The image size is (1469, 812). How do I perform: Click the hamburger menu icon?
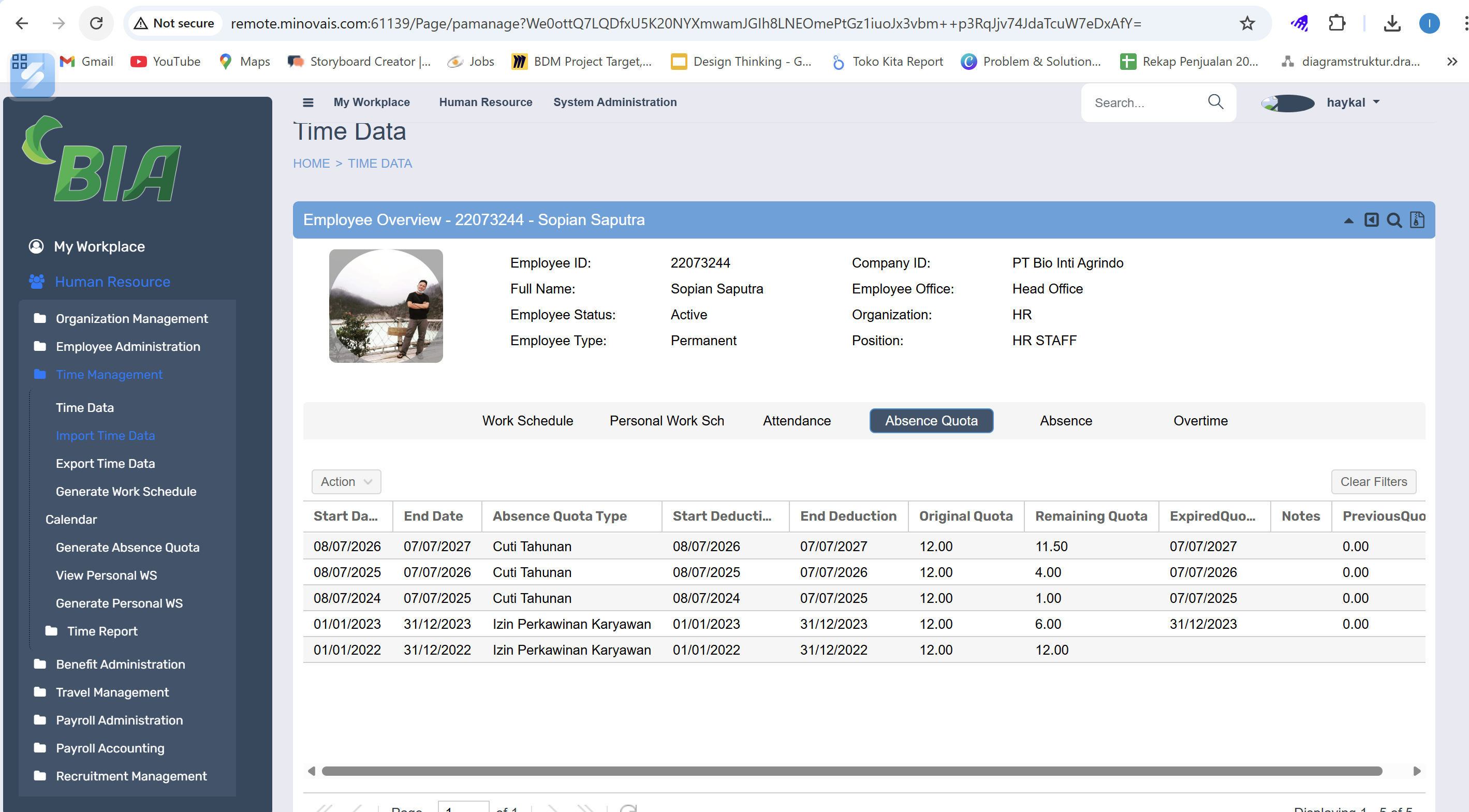(x=308, y=102)
